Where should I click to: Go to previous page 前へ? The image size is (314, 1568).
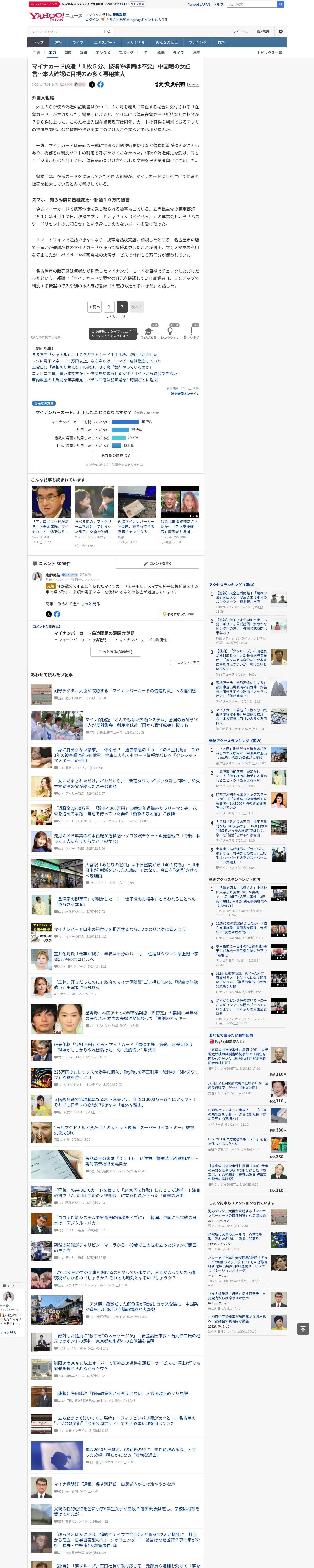coord(94,307)
